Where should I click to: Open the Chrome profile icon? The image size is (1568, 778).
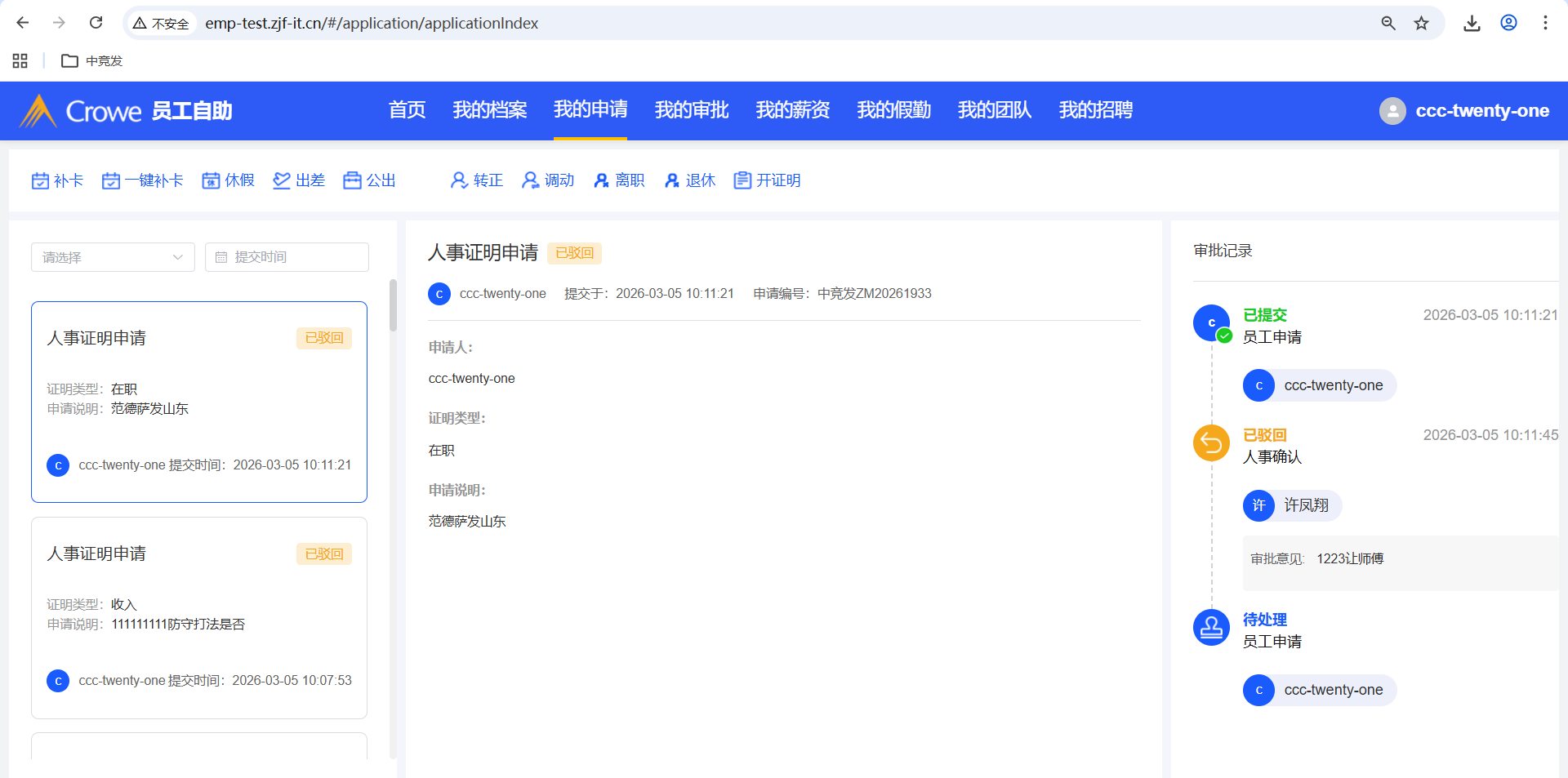pos(1509,23)
